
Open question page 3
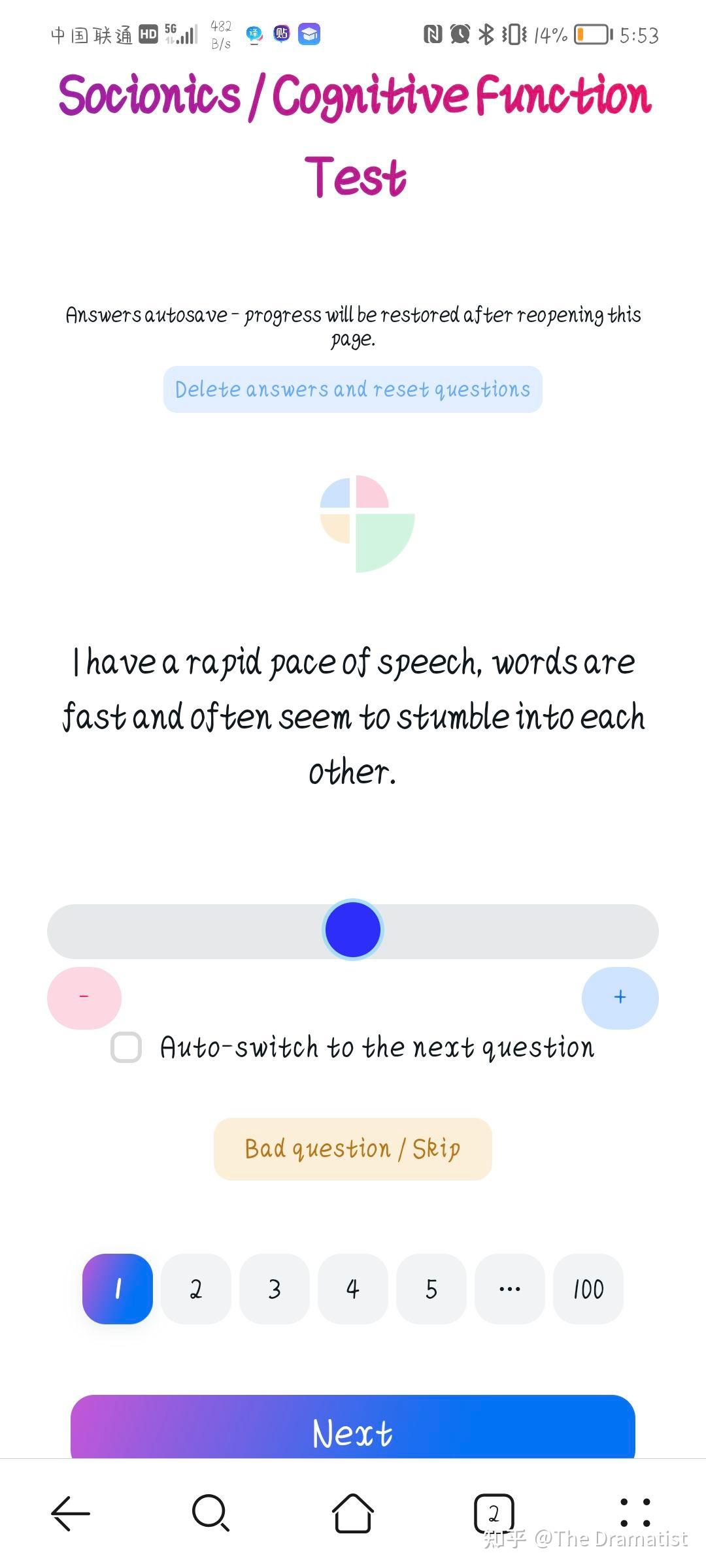point(275,1289)
